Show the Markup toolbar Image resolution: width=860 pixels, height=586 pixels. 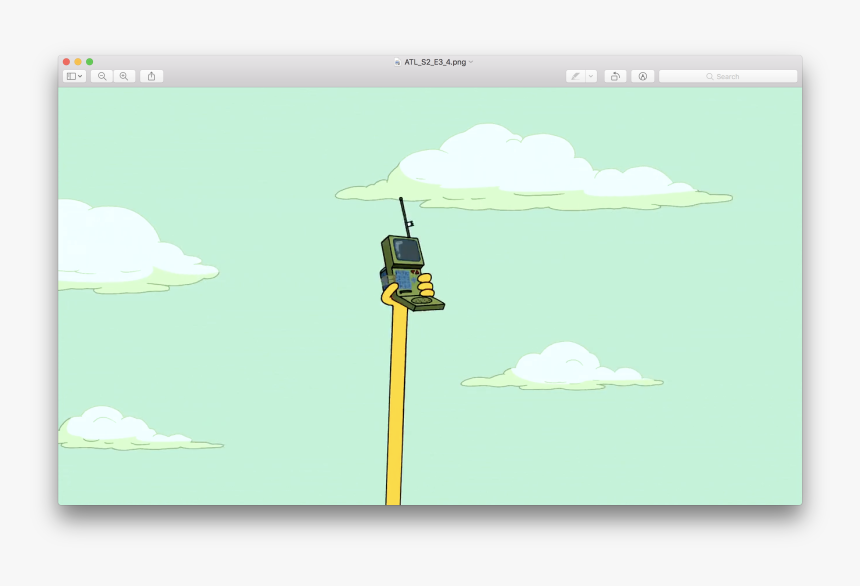tap(643, 76)
